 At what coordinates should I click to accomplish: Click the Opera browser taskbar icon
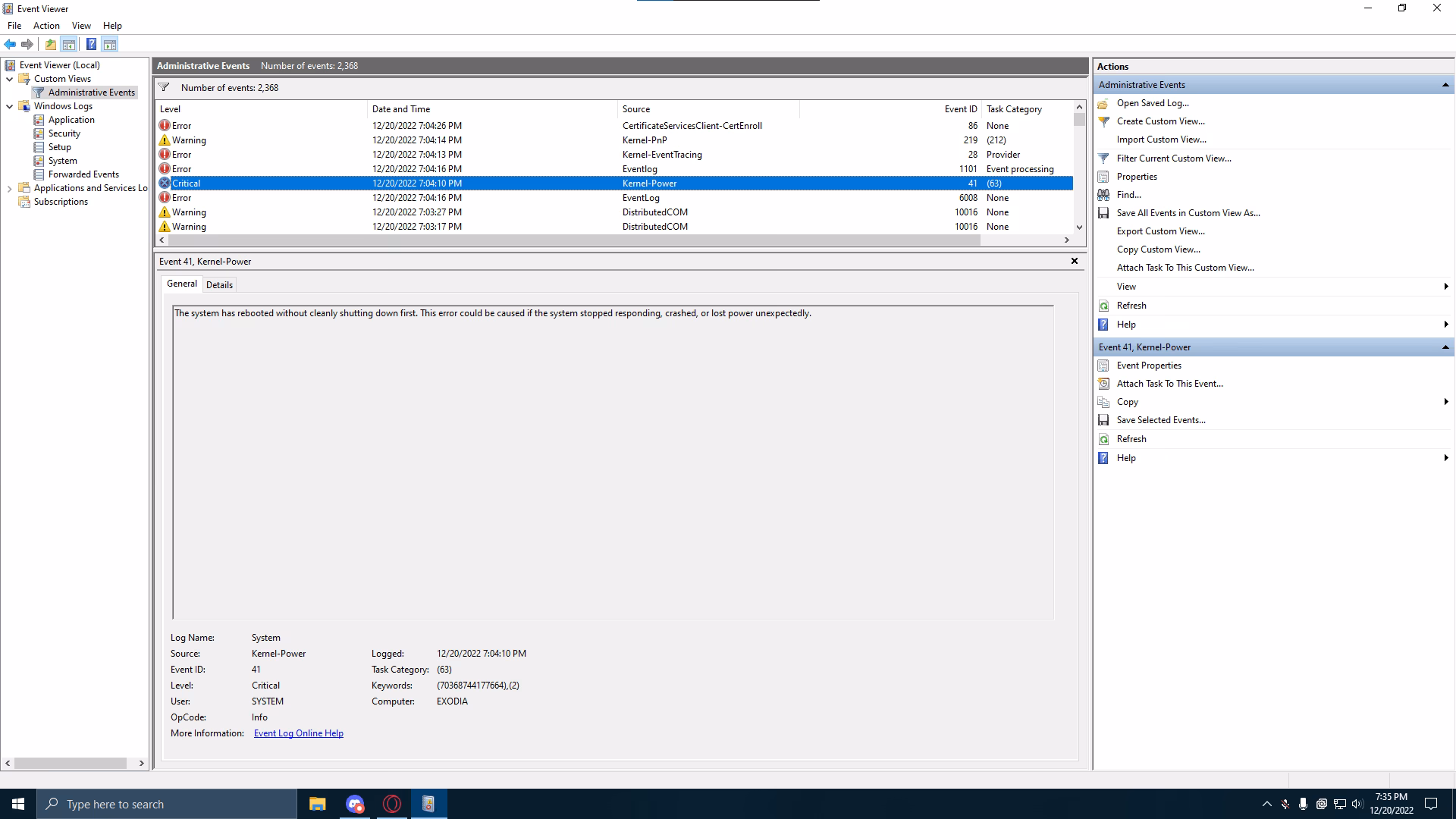click(392, 804)
